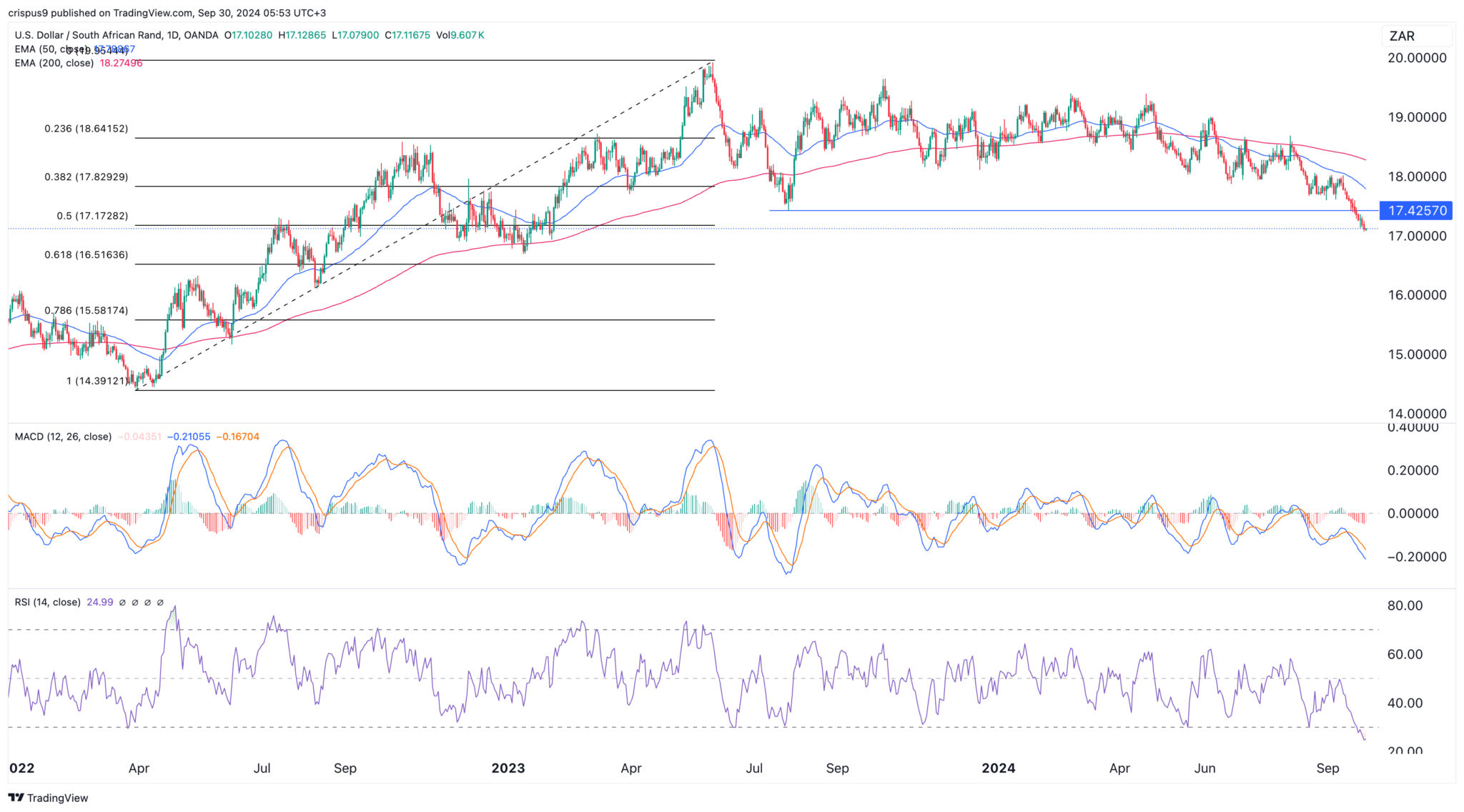
Task: Click the TradingView logo at bottom left
Action: (x=47, y=798)
